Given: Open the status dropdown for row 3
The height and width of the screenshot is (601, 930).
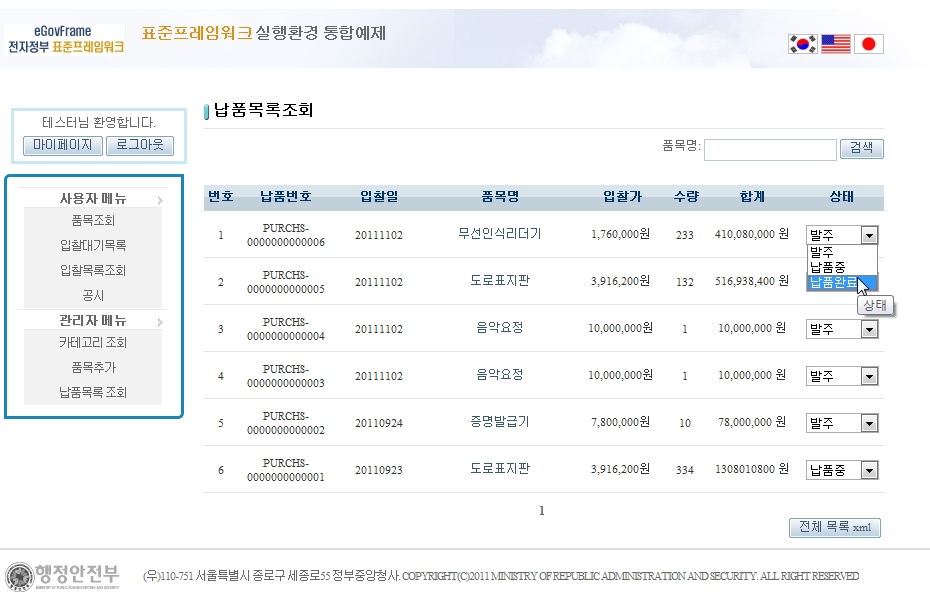Looking at the screenshot, I should point(842,329).
